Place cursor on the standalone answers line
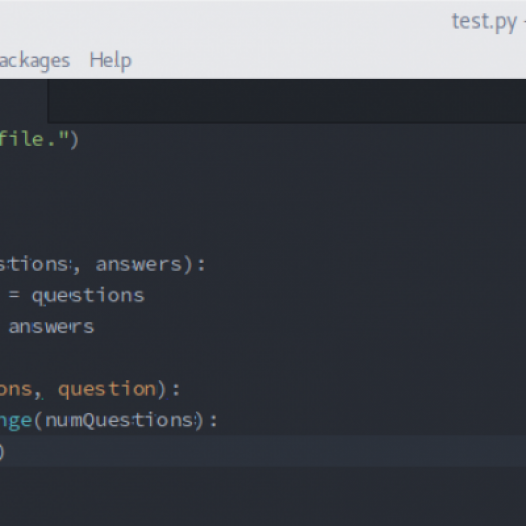This screenshot has height=526, width=526. (x=51, y=327)
